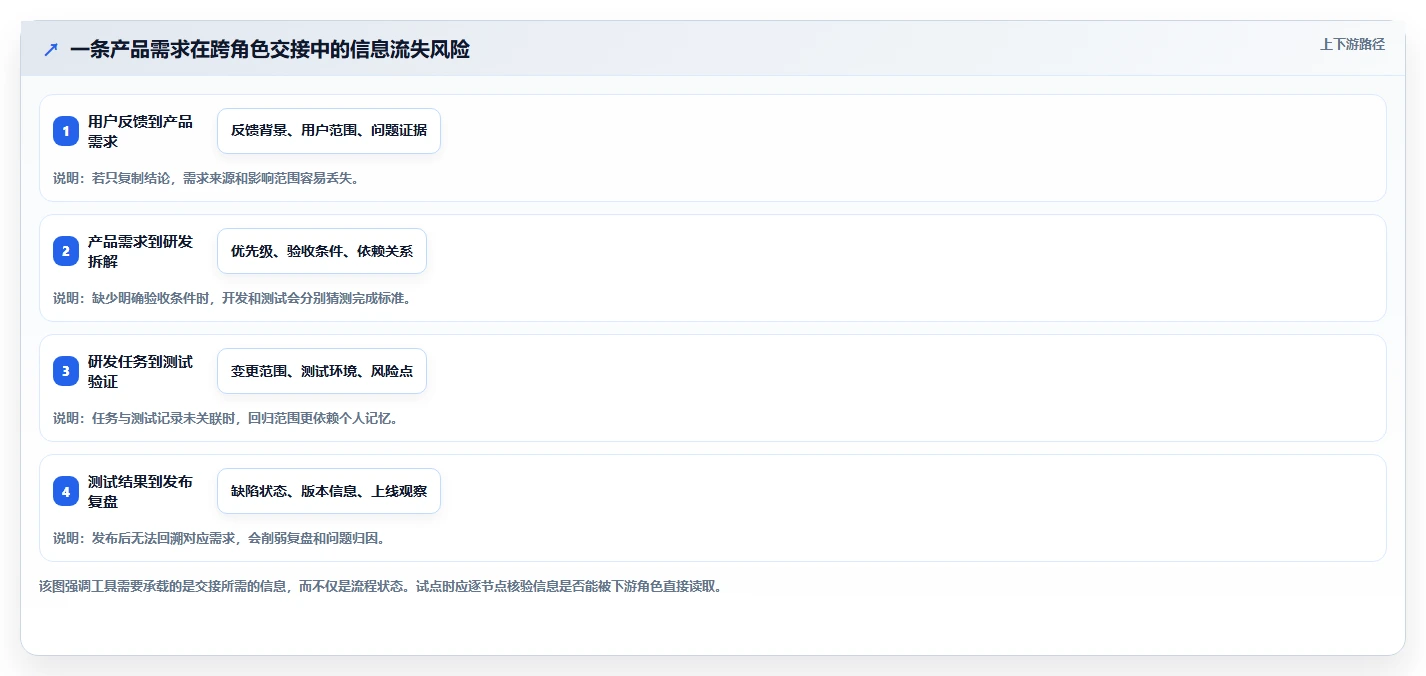Click the title 一条产品需求在跨角色交接中的信息流失风险
The image size is (1426, 676).
[270, 49]
